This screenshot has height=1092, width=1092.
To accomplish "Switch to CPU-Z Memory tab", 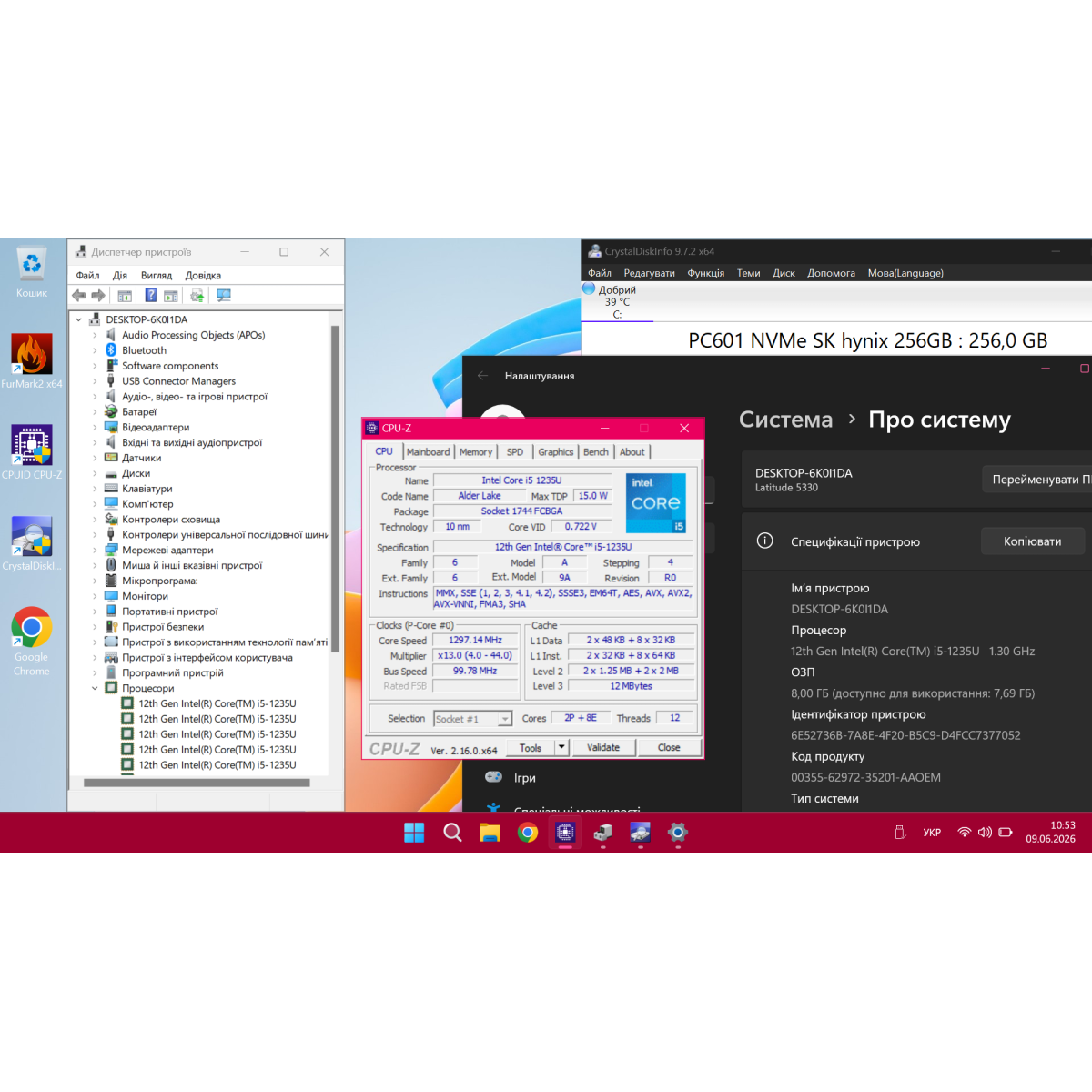I will tap(476, 452).
